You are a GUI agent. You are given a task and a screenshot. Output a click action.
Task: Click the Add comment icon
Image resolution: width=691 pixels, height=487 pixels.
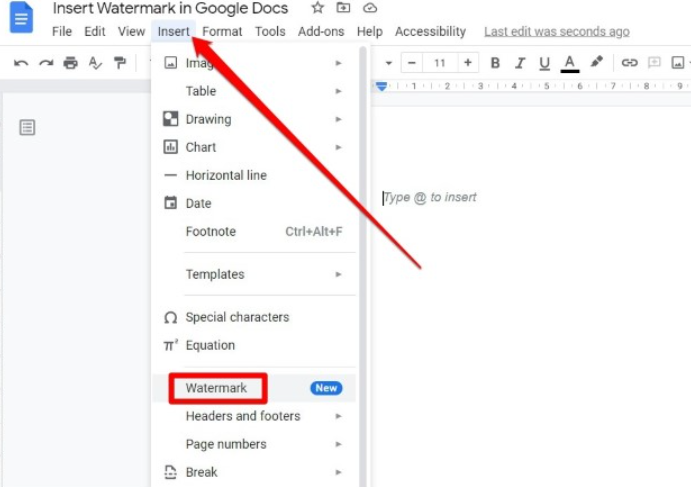click(x=654, y=63)
